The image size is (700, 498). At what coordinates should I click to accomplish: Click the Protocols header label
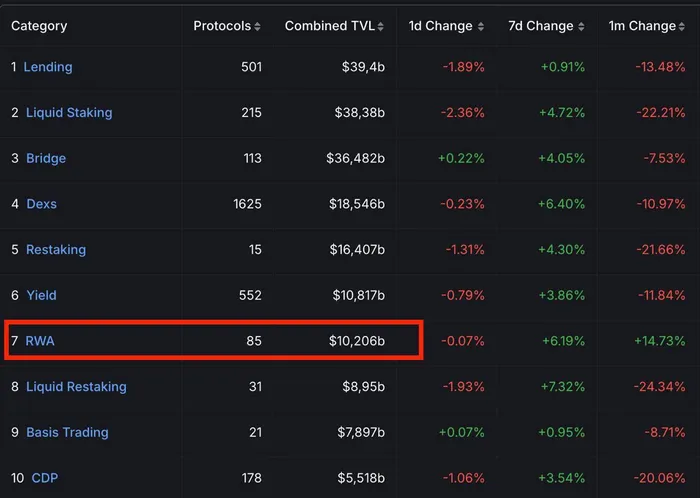pos(222,26)
